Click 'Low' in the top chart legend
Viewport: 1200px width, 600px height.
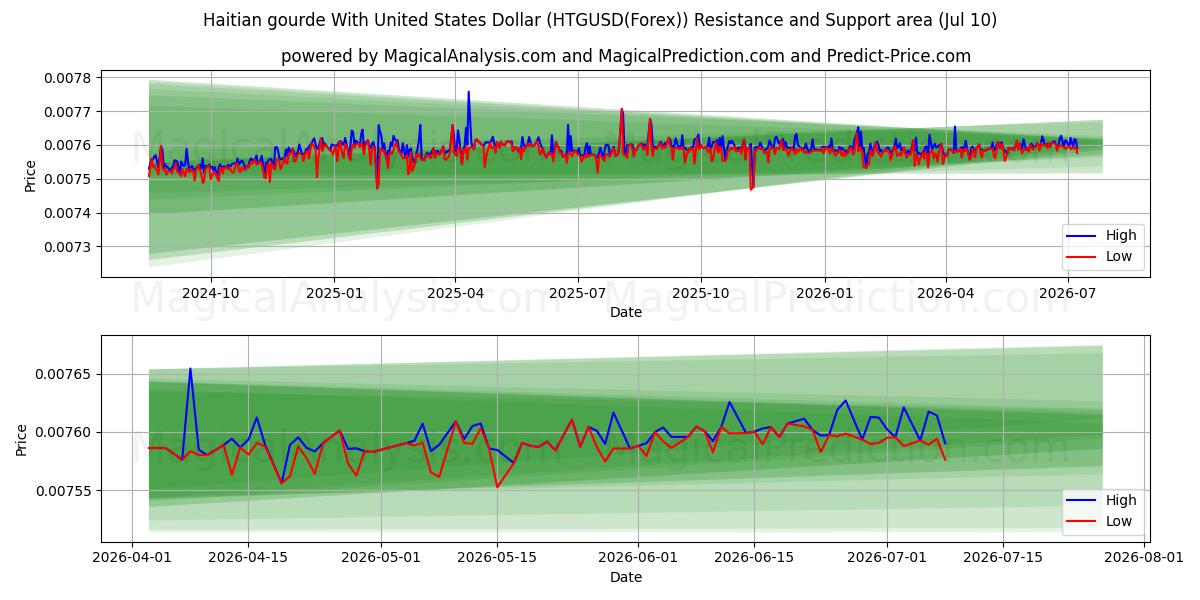[x=1119, y=256]
